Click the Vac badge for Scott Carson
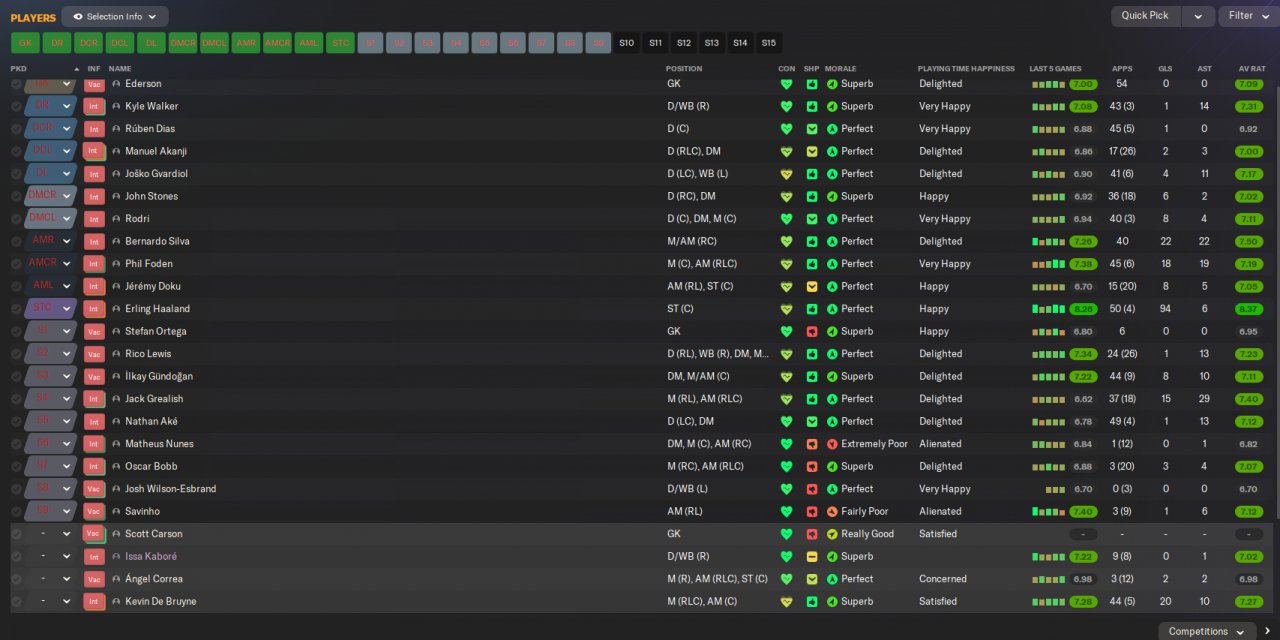 click(94, 534)
